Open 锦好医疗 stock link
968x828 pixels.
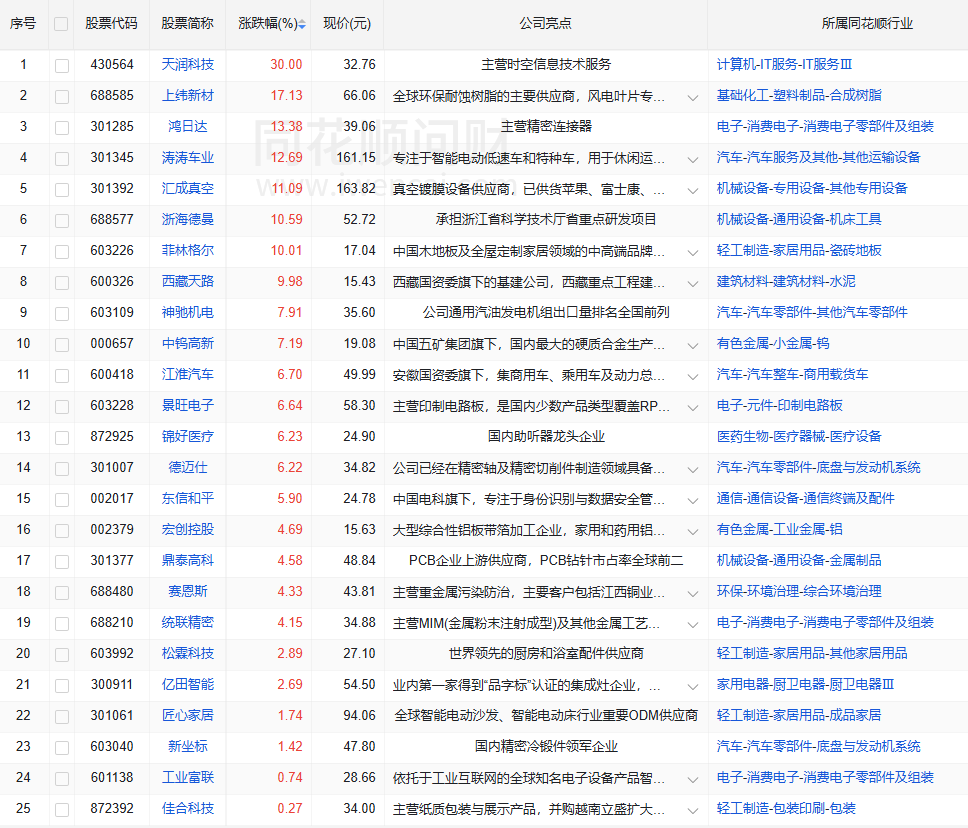pyautogui.click(x=188, y=436)
